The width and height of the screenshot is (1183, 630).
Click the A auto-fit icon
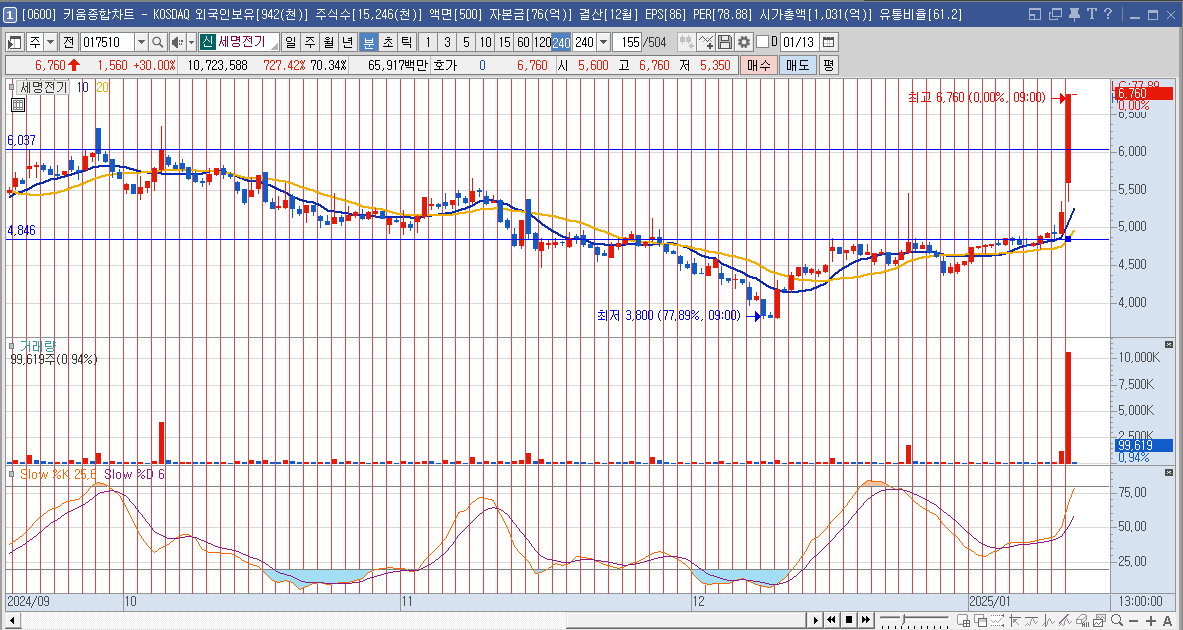point(1167,620)
